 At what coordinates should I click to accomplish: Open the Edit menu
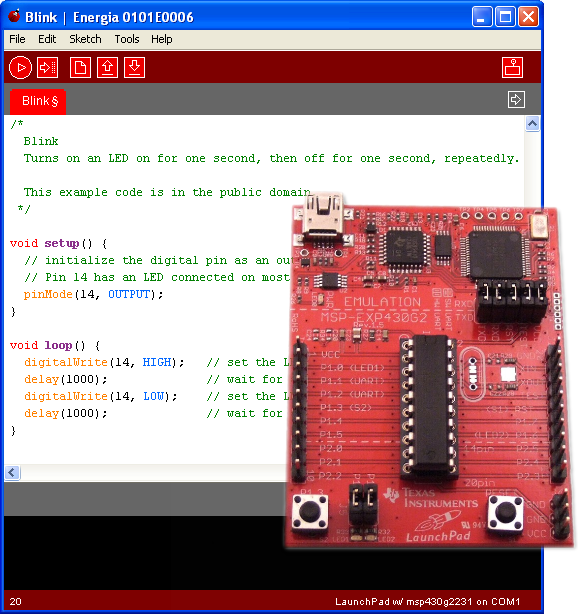coord(47,39)
